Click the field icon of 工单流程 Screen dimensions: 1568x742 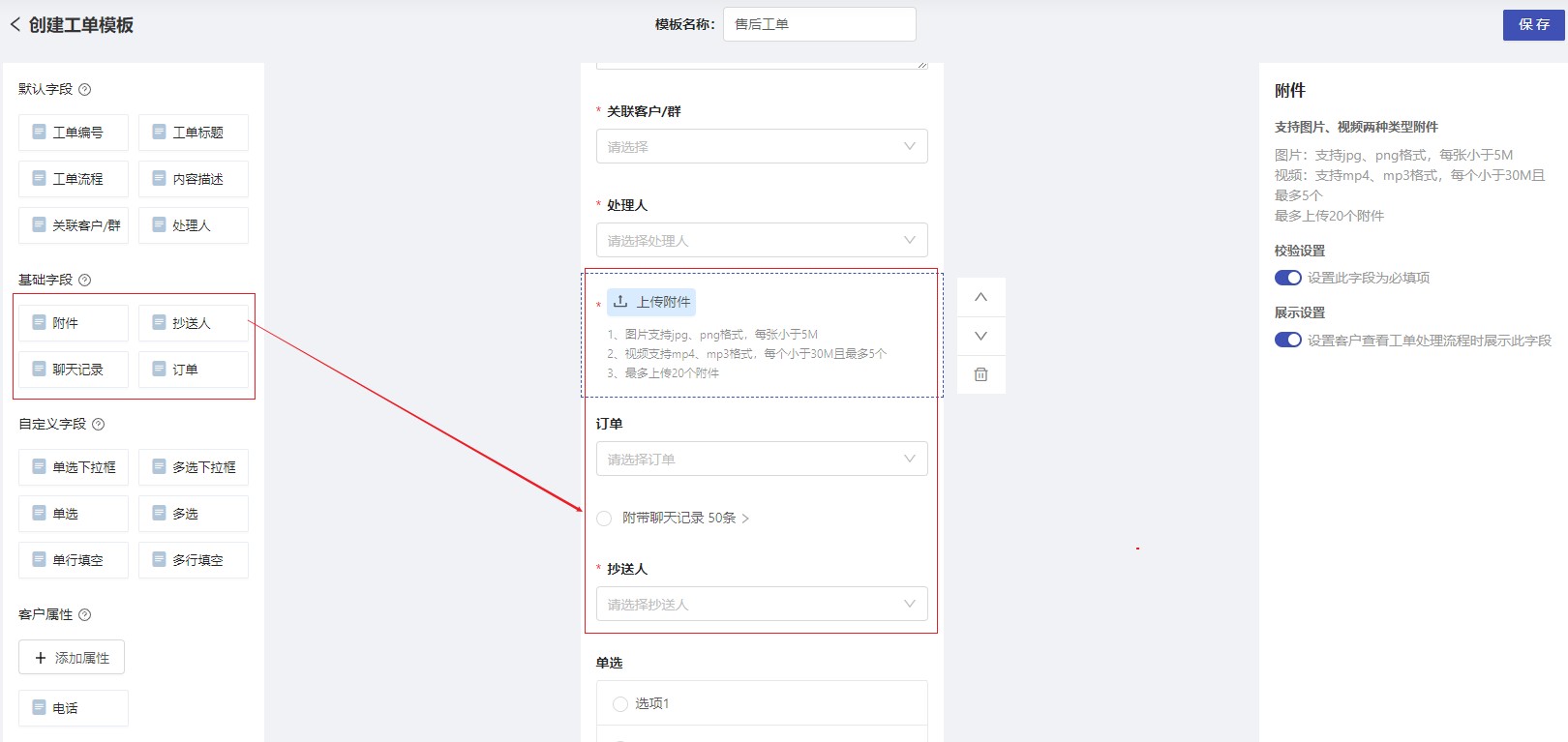39,178
